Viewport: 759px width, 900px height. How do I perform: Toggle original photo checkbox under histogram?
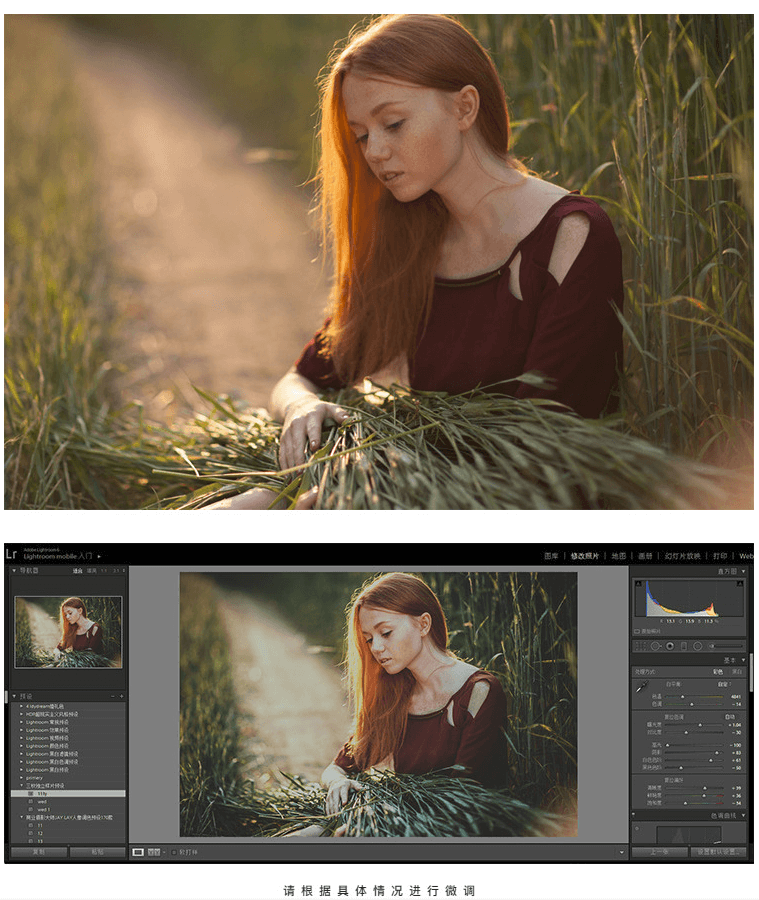click(637, 631)
